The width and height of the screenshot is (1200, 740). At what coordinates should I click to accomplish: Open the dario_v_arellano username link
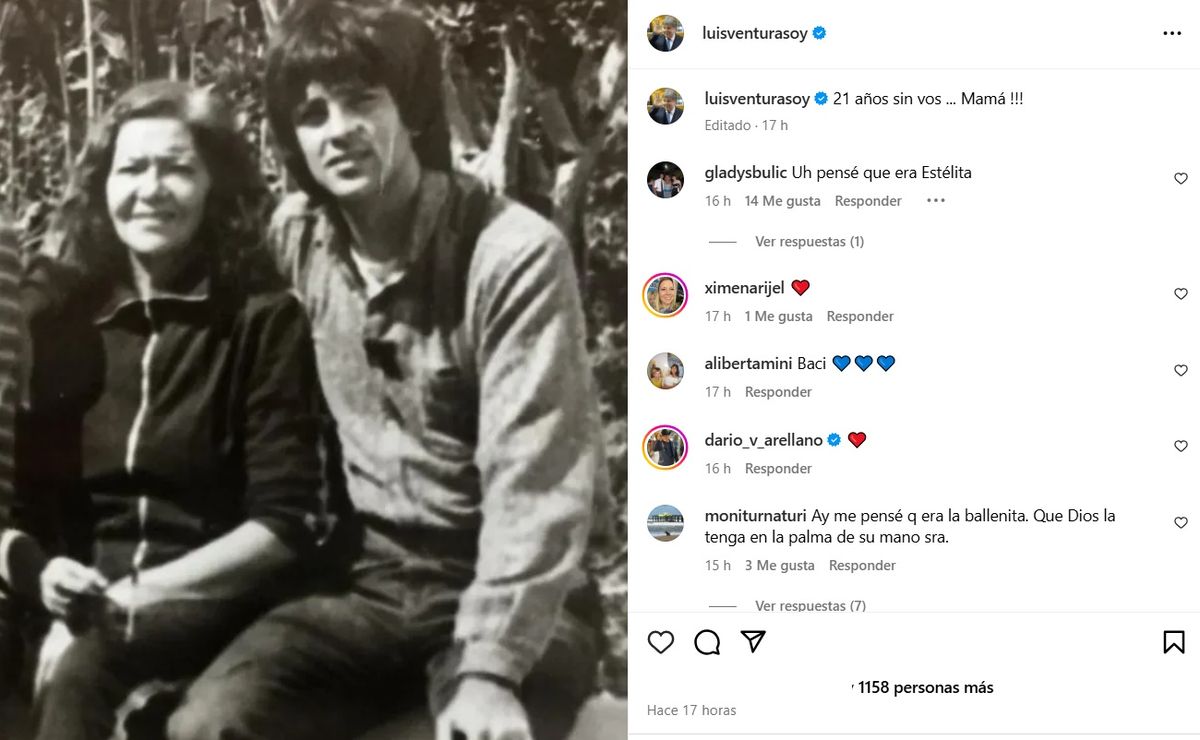coord(763,440)
